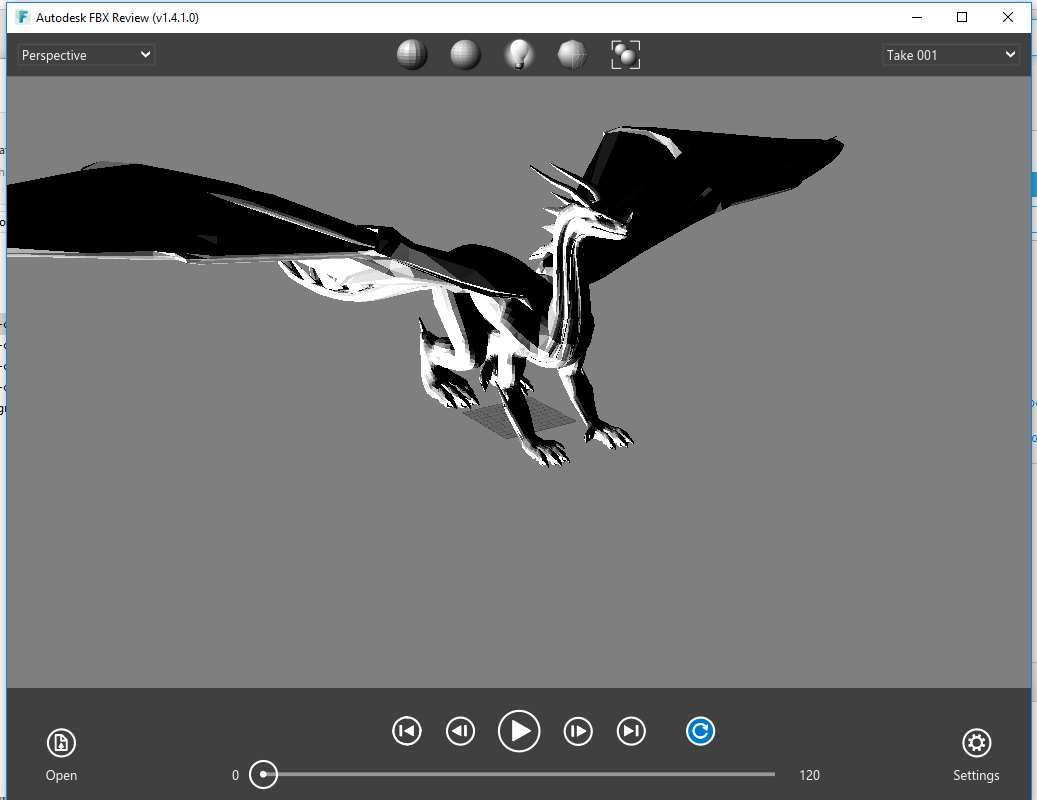1037x800 pixels.
Task: Select the smooth shaded display mode sphere
Action: point(464,54)
